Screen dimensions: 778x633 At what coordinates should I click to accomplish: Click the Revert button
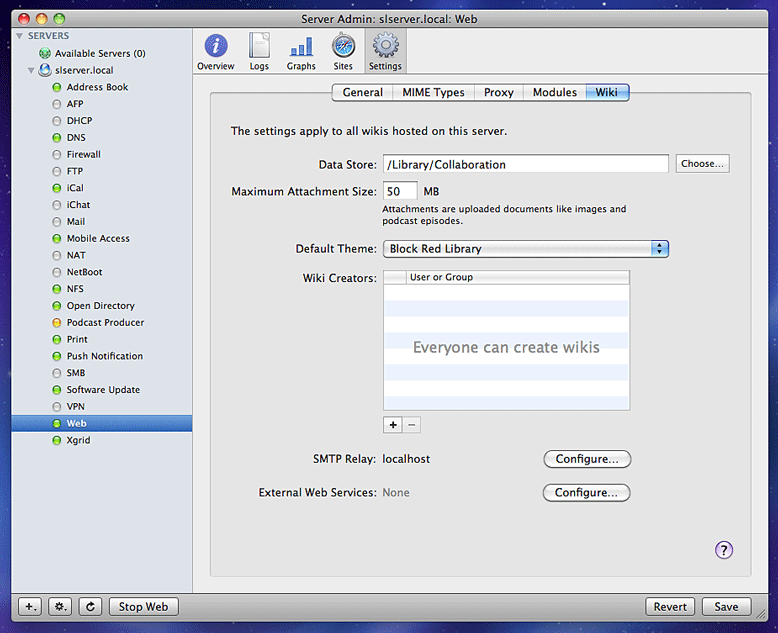[x=670, y=607]
